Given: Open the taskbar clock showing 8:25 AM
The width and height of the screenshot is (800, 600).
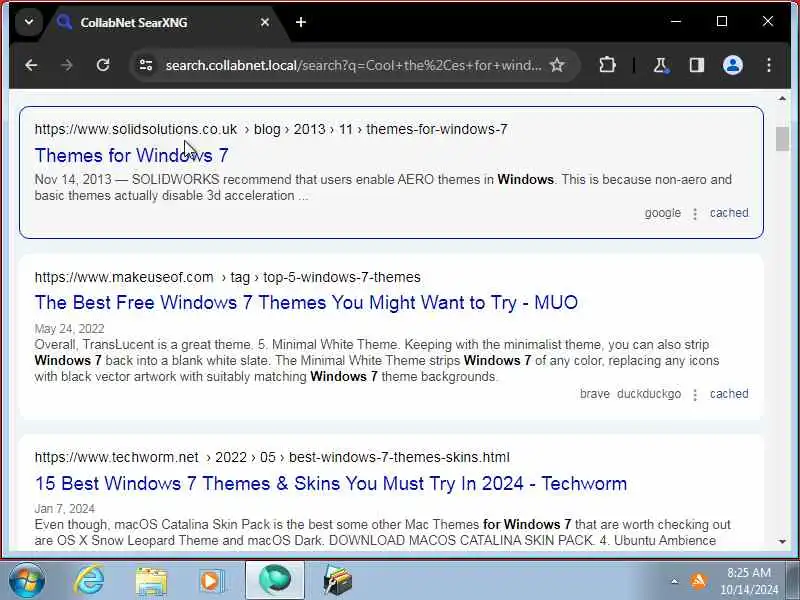Looking at the screenshot, I should click(749, 581).
